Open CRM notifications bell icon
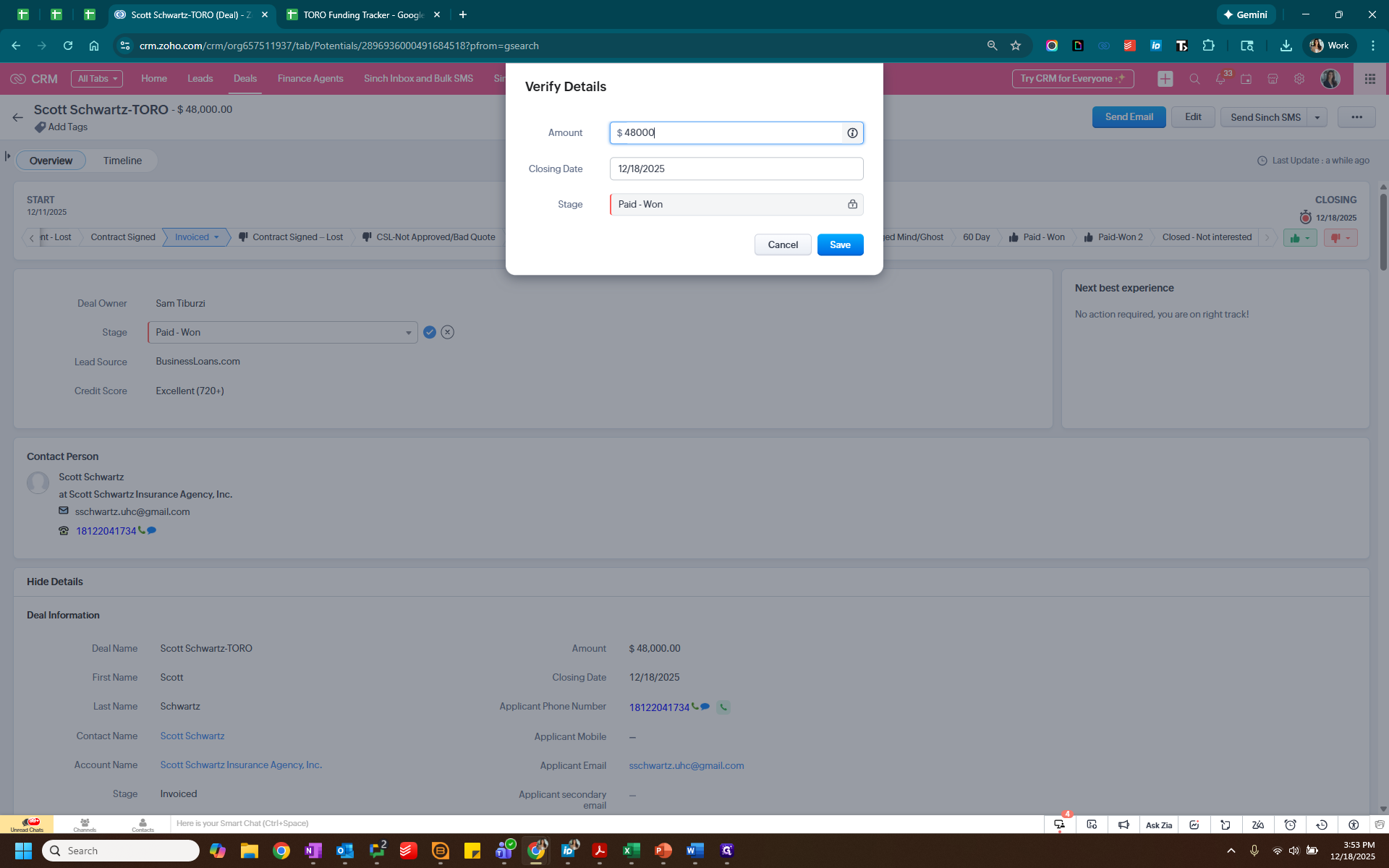1389x868 pixels. [1220, 79]
